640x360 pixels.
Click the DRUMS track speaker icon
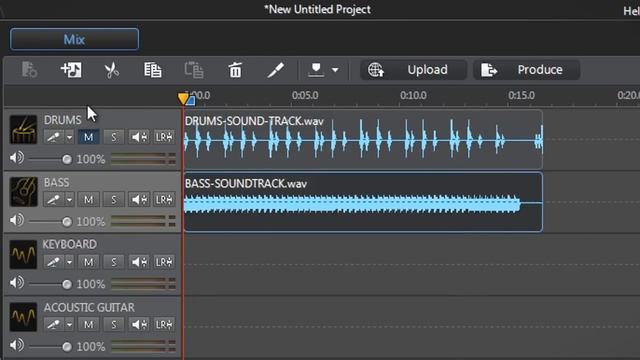[17, 158]
